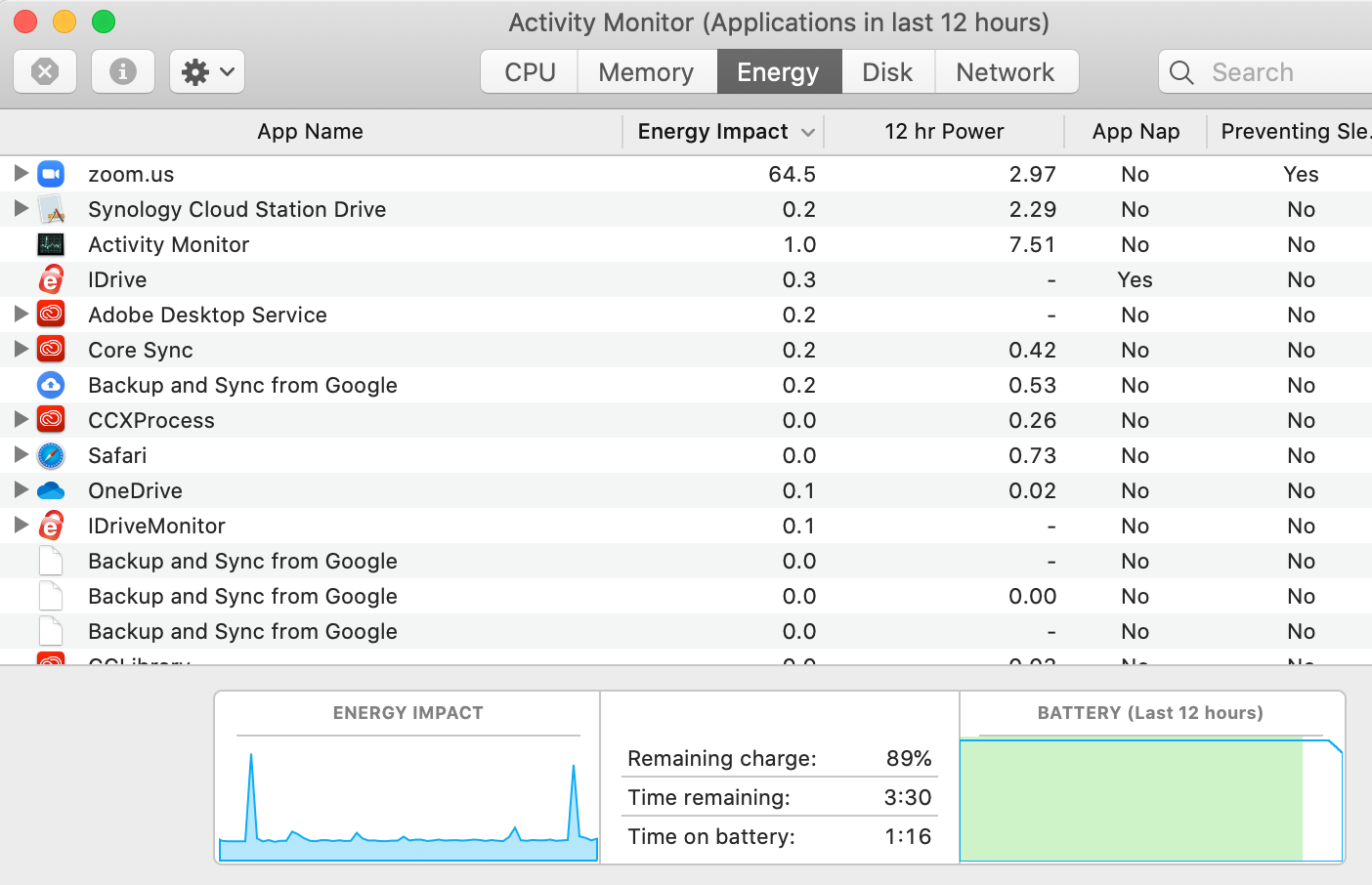1372x885 pixels.
Task: Click the Core Sync app icon
Action: click(51, 350)
